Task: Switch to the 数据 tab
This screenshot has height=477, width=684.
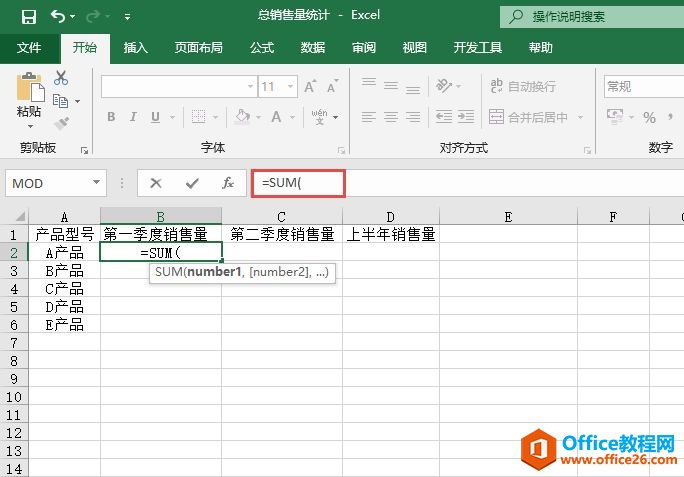Action: coord(313,47)
